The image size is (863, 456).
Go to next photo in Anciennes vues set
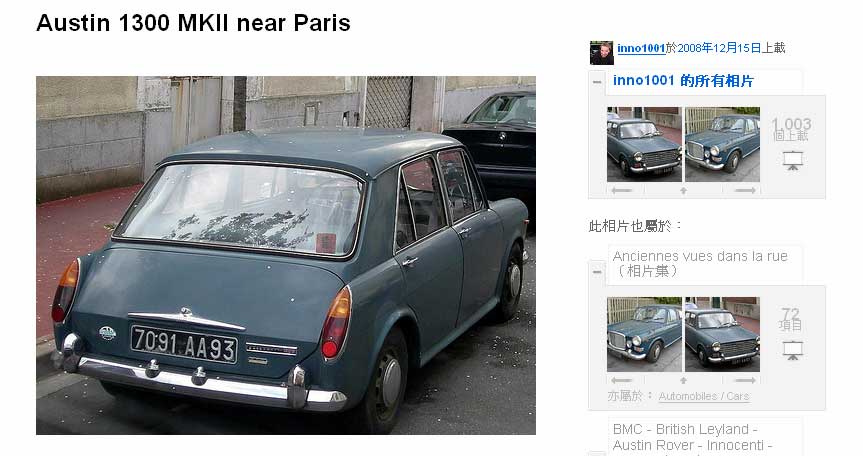click(745, 380)
